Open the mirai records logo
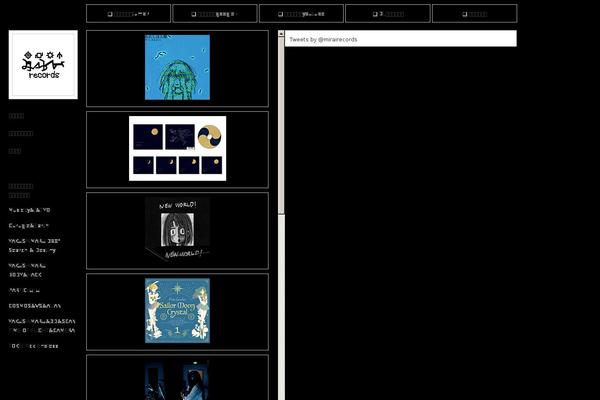This screenshot has height=400, width=600. click(43, 65)
